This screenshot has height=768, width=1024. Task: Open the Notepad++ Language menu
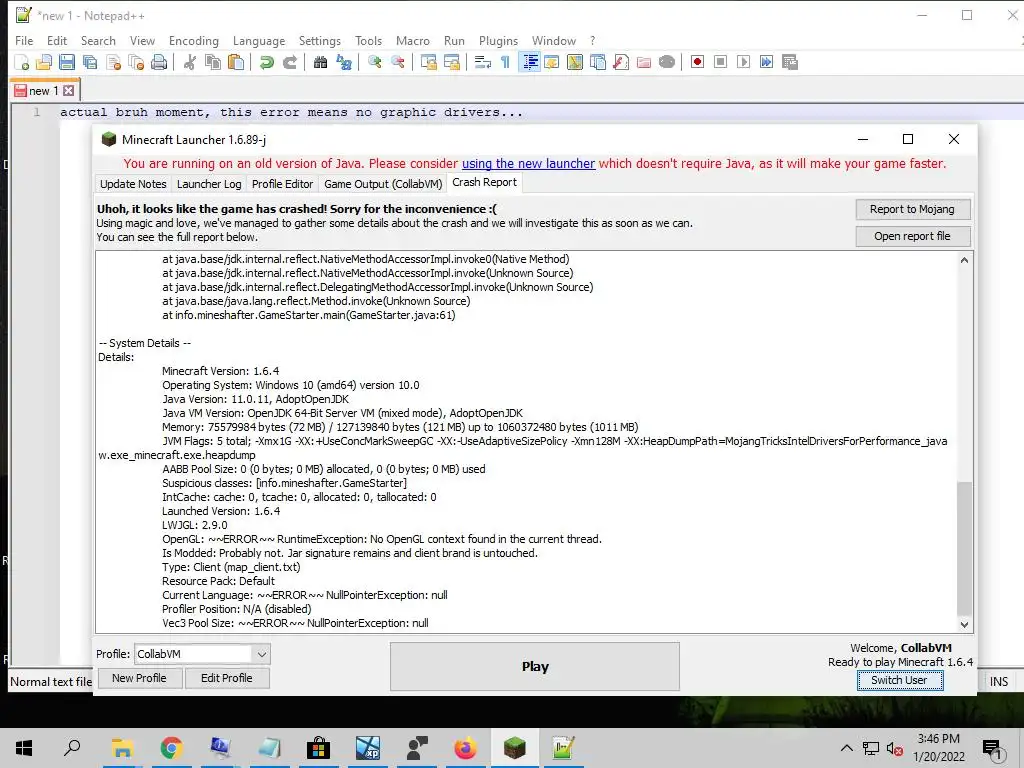(259, 40)
